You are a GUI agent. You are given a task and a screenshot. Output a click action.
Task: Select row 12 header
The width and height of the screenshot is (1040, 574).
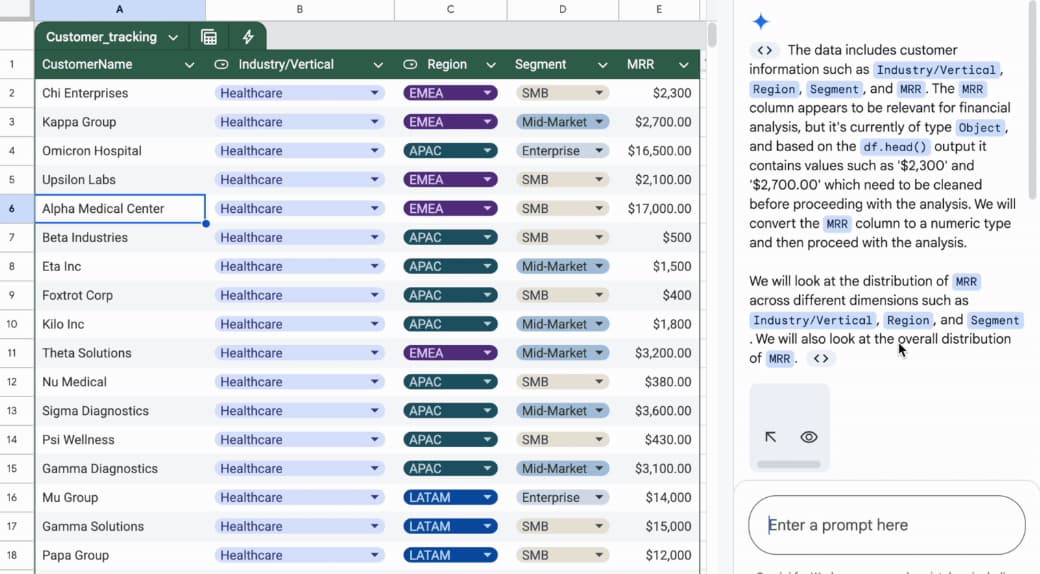pos(12,382)
